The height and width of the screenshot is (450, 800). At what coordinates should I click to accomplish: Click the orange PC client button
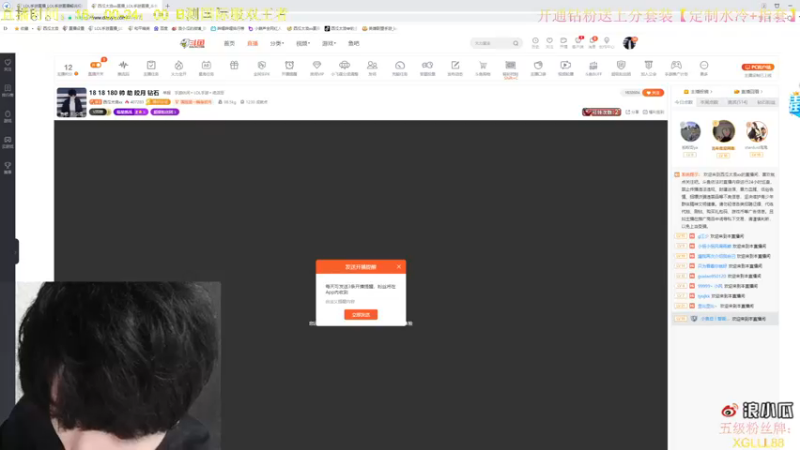(758, 67)
